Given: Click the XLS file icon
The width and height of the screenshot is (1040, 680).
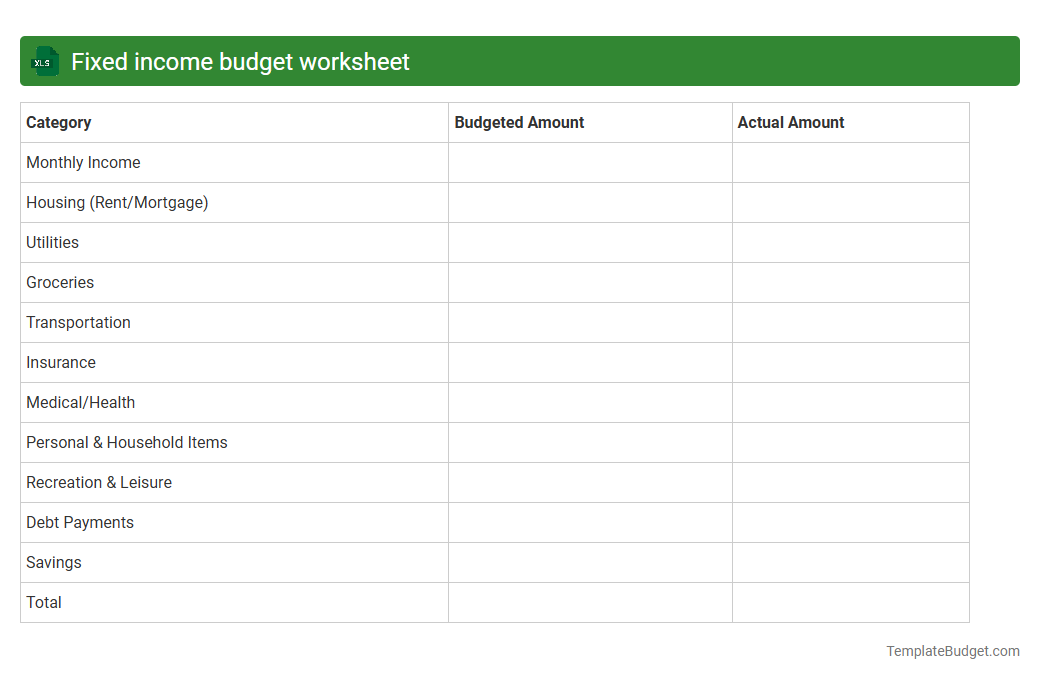Looking at the screenshot, I should click(44, 61).
